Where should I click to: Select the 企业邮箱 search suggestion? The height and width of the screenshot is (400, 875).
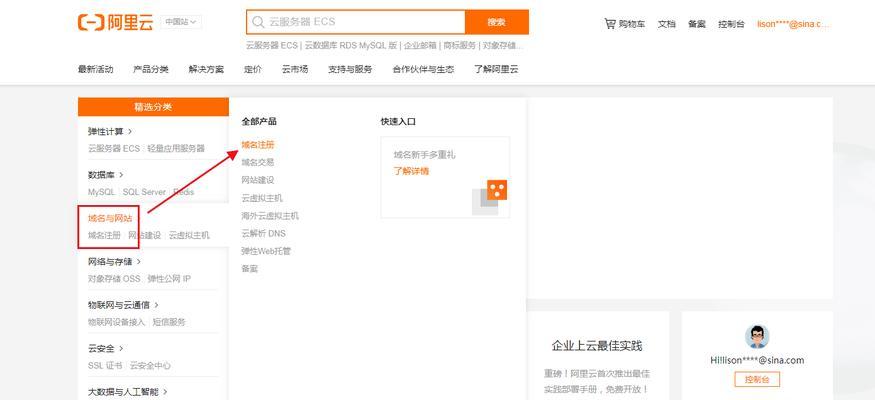[420, 45]
